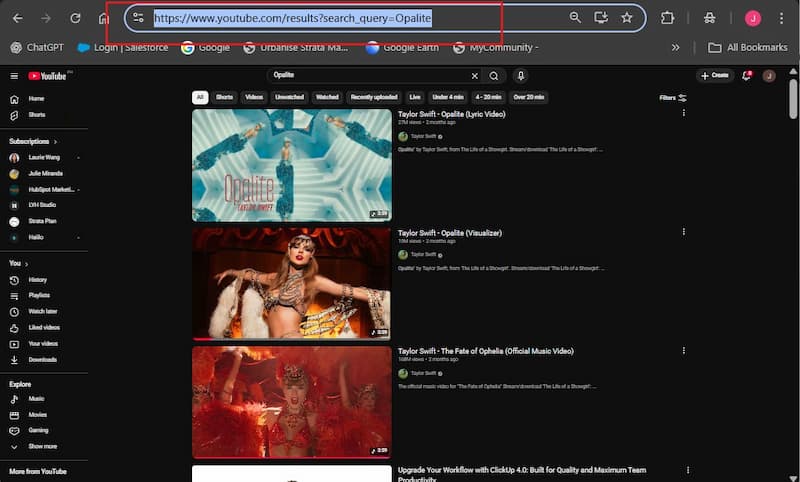Open the Login | Salesforce bookmark
The height and width of the screenshot is (482, 800).
122,47
